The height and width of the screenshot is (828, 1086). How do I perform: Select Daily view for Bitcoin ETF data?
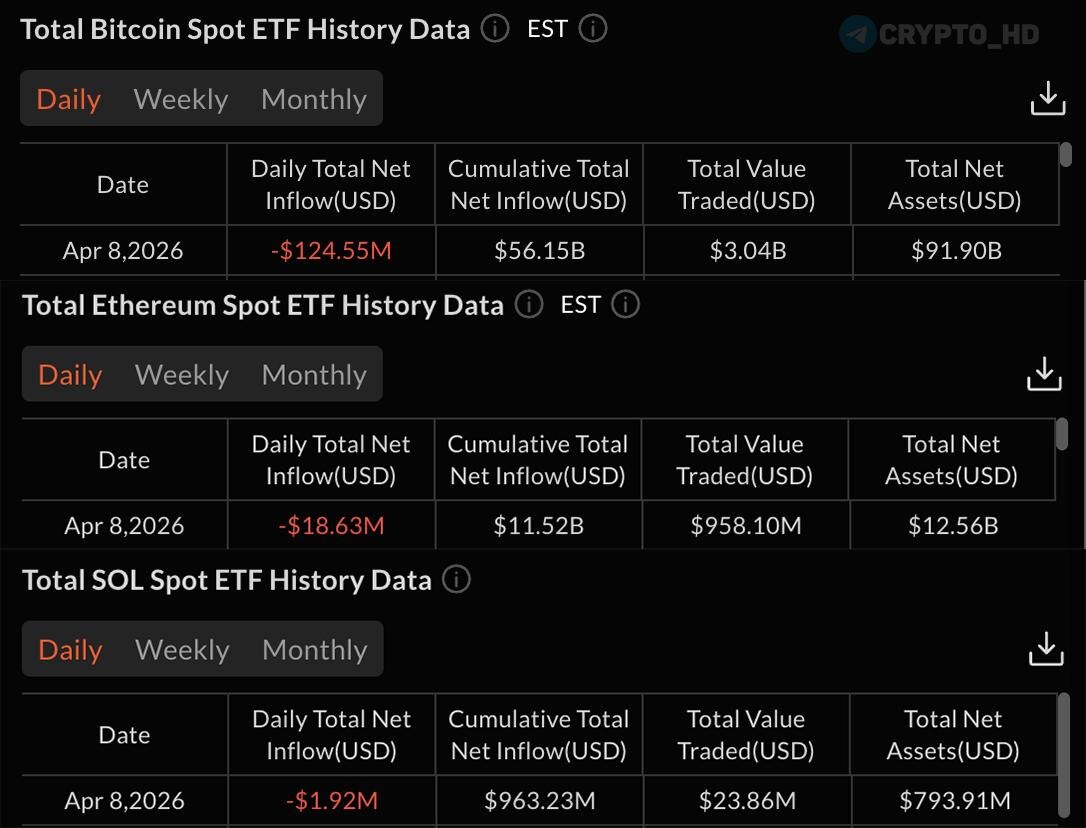pos(68,99)
